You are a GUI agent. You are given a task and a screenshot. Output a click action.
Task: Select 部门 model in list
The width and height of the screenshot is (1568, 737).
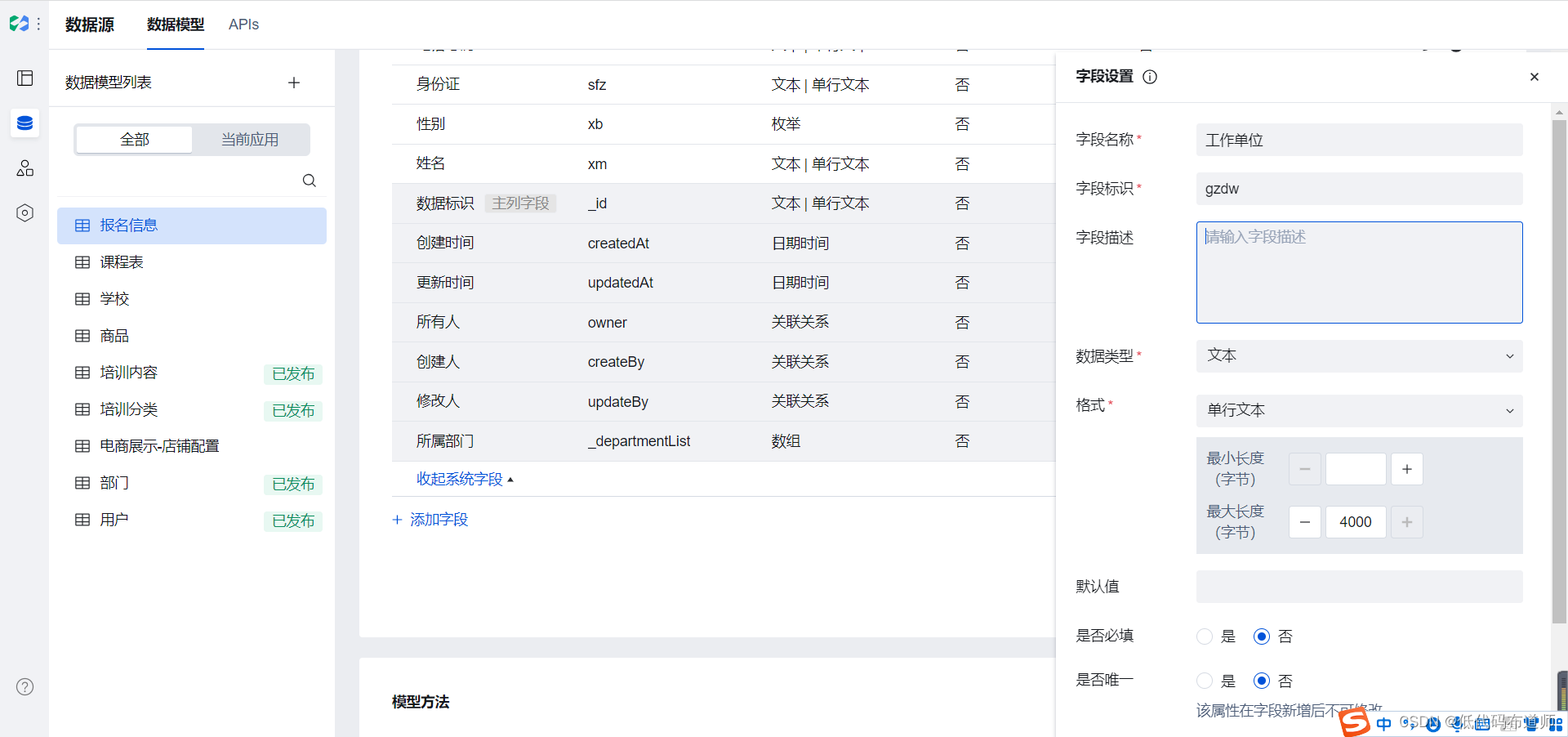pyautogui.click(x=192, y=483)
